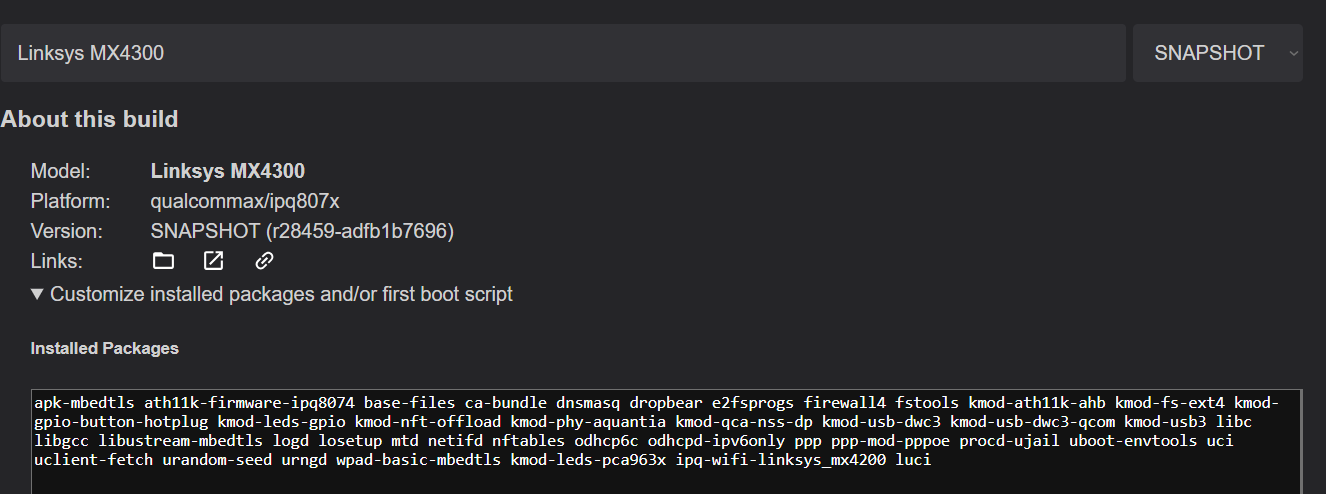Click the SNAPSHOT r28459 version text
The image size is (1326, 494).
302,231
